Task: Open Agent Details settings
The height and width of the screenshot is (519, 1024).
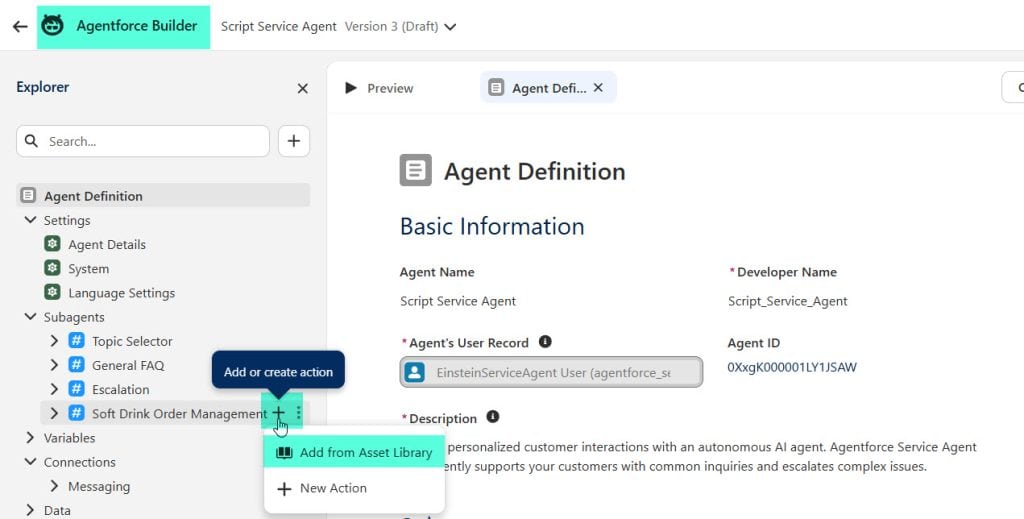Action: pos(107,244)
